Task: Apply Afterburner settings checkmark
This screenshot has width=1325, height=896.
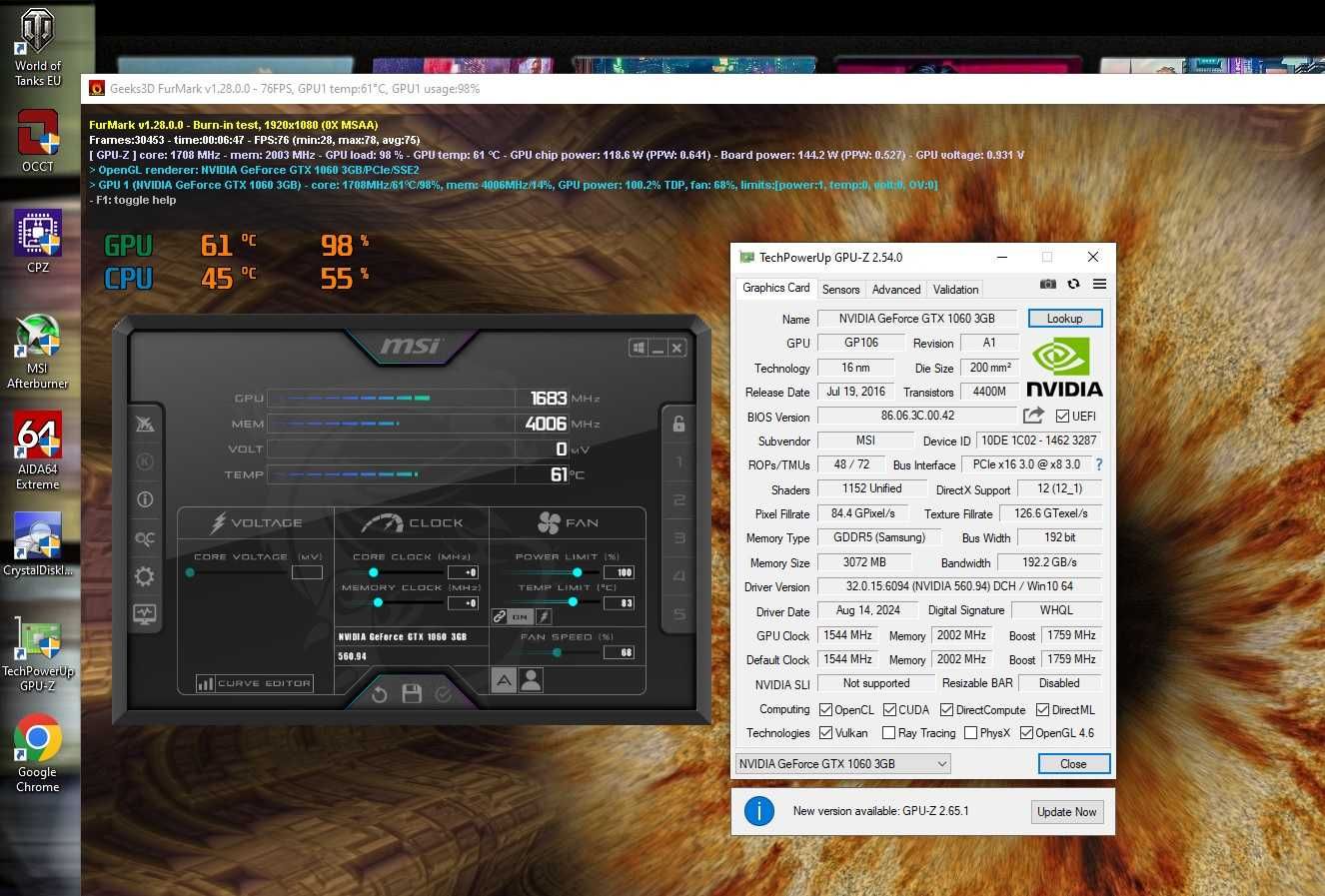Action: click(x=444, y=693)
